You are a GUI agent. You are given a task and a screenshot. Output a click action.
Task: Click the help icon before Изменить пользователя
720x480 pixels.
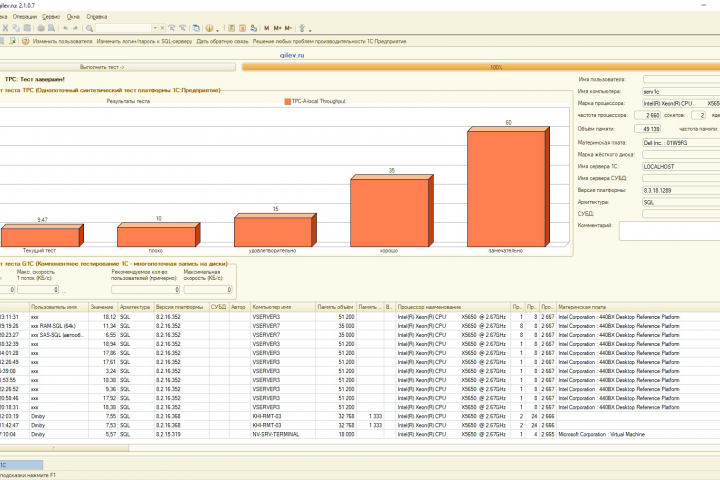tap(25, 41)
